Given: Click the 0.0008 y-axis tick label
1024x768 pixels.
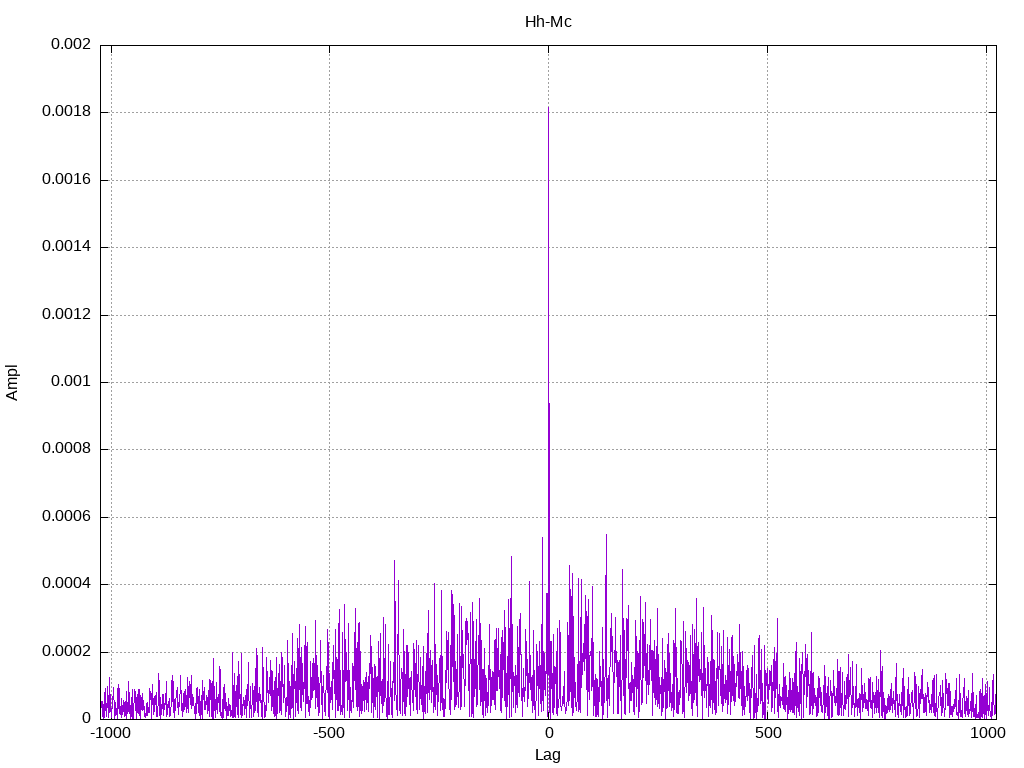Looking at the screenshot, I should [x=66, y=449].
